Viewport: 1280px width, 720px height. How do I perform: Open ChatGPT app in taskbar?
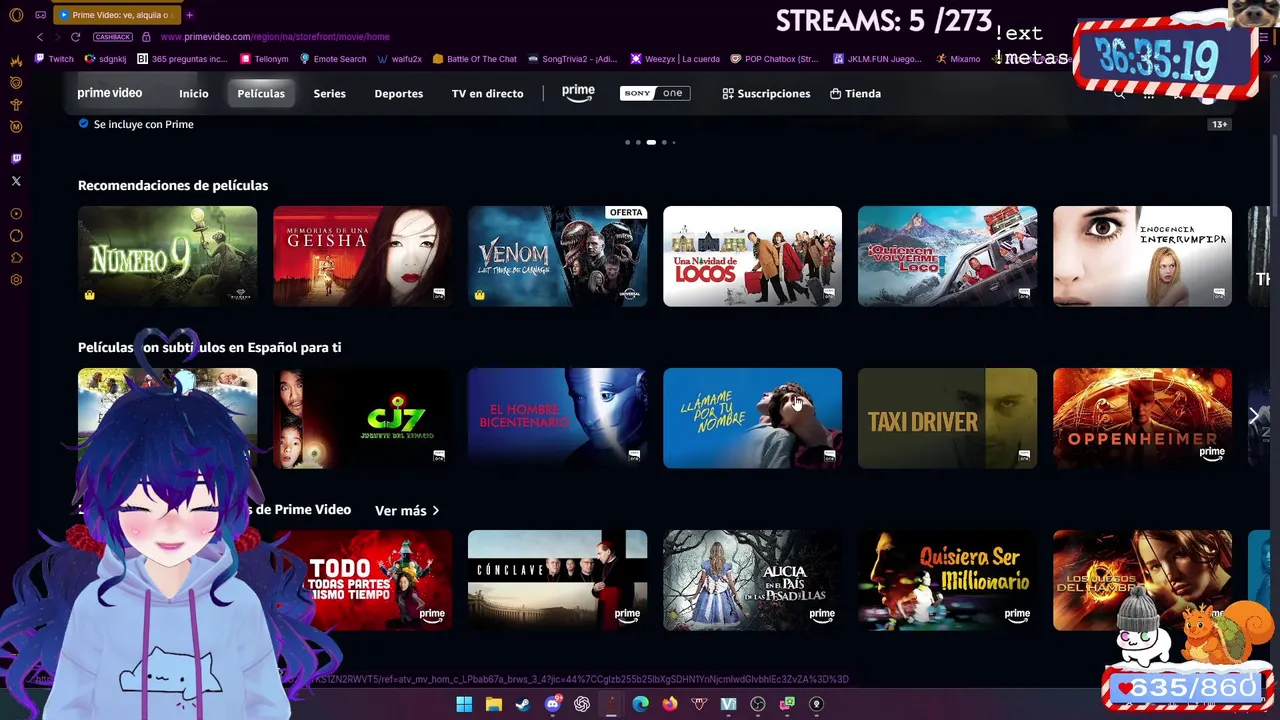[582, 704]
